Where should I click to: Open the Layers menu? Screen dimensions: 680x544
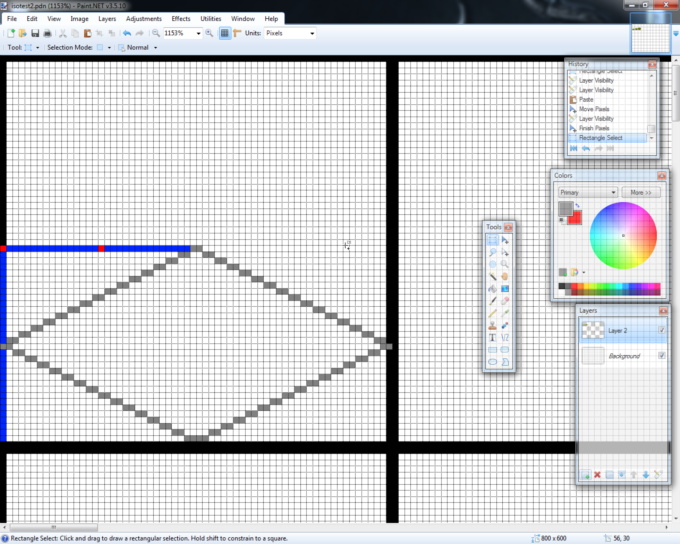(x=107, y=19)
